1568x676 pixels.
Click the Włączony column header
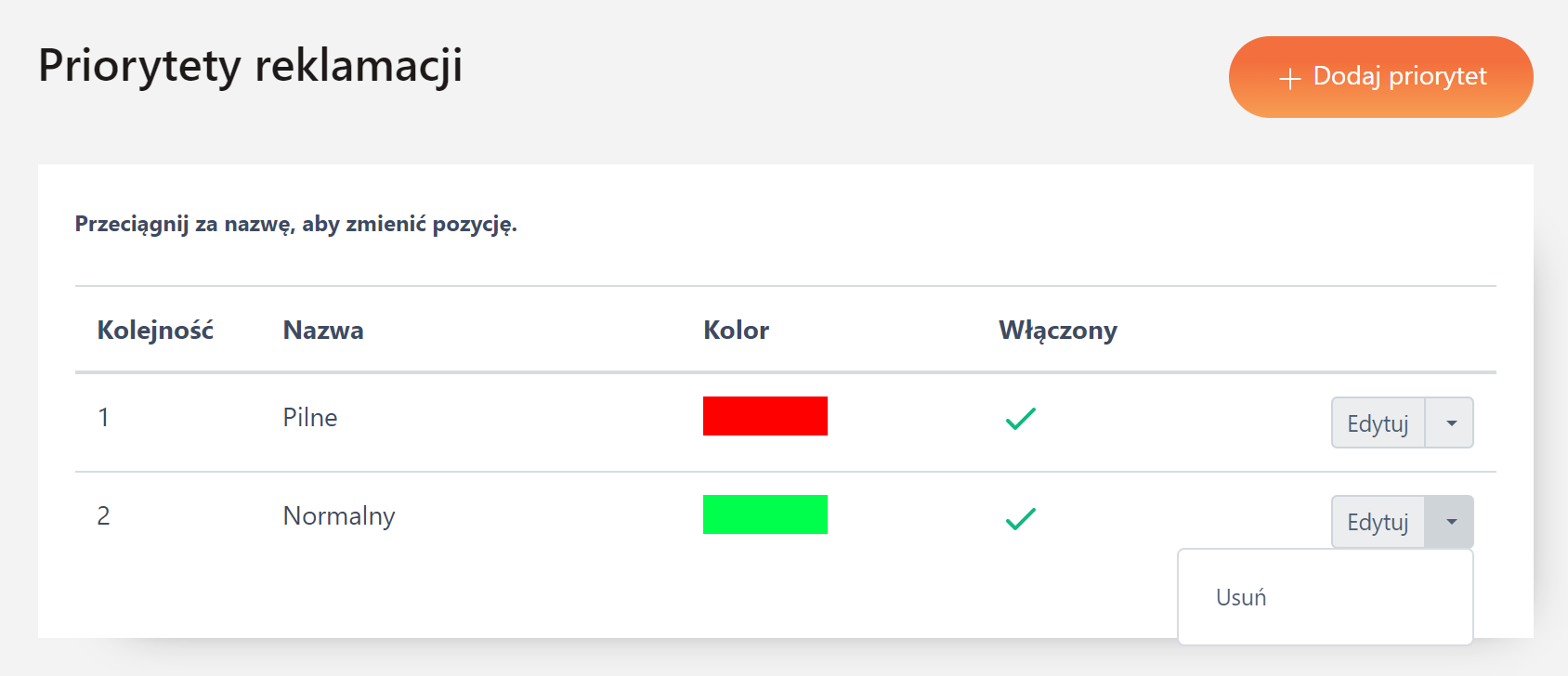[1057, 331]
